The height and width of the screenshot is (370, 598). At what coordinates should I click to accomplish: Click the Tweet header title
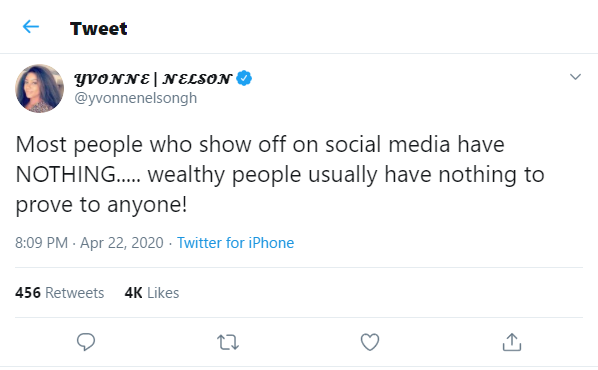tap(98, 29)
